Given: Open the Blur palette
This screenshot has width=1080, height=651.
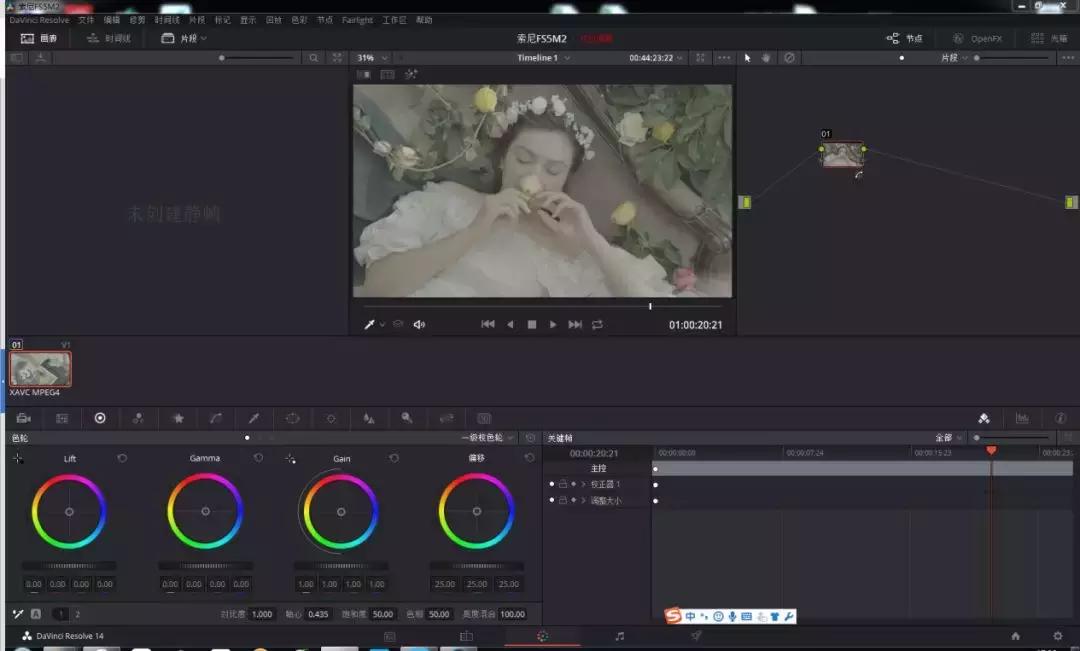Looking at the screenshot, I should pos(368,418).
